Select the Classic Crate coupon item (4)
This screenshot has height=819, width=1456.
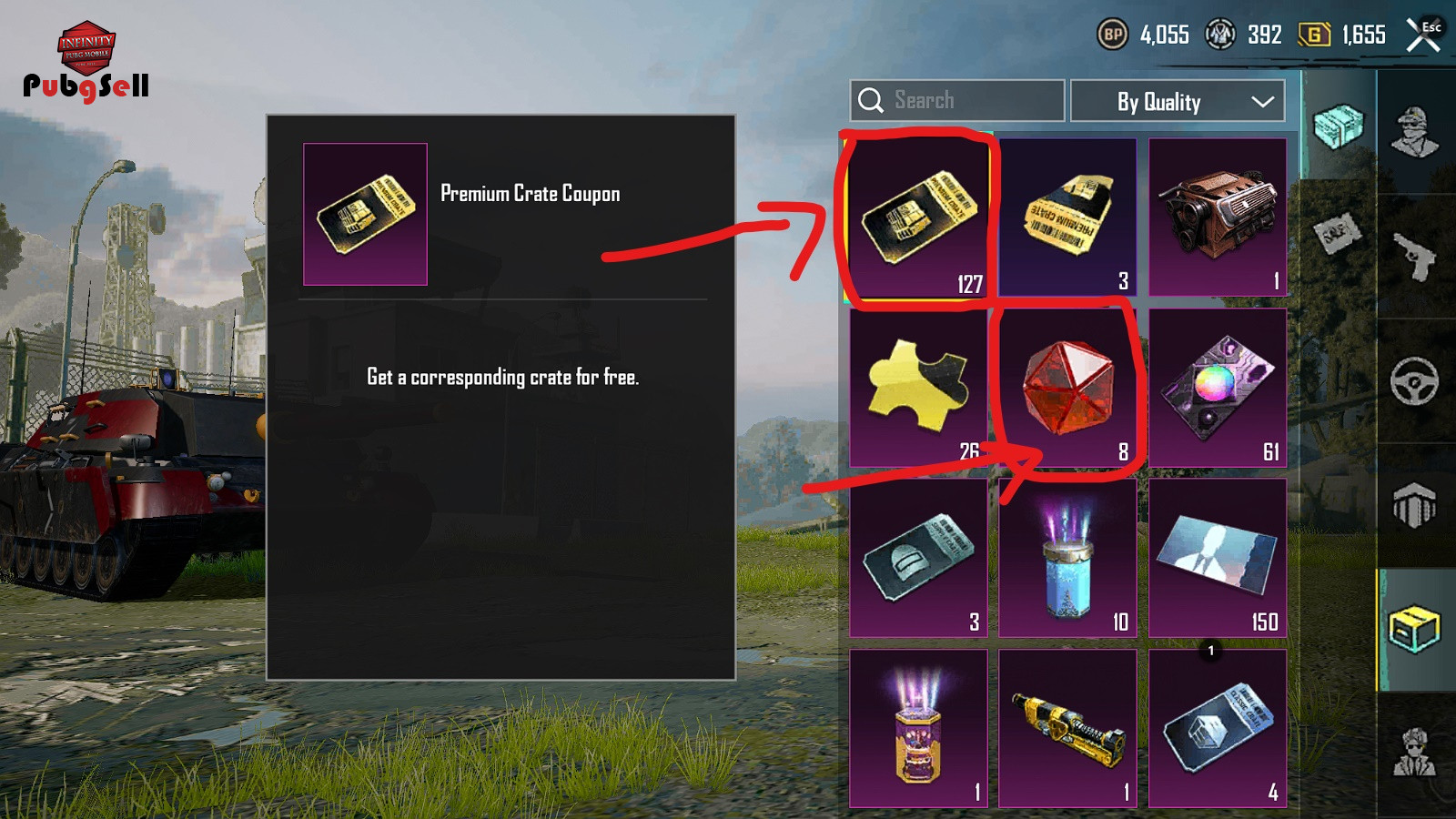click(x=1218, y=728)
